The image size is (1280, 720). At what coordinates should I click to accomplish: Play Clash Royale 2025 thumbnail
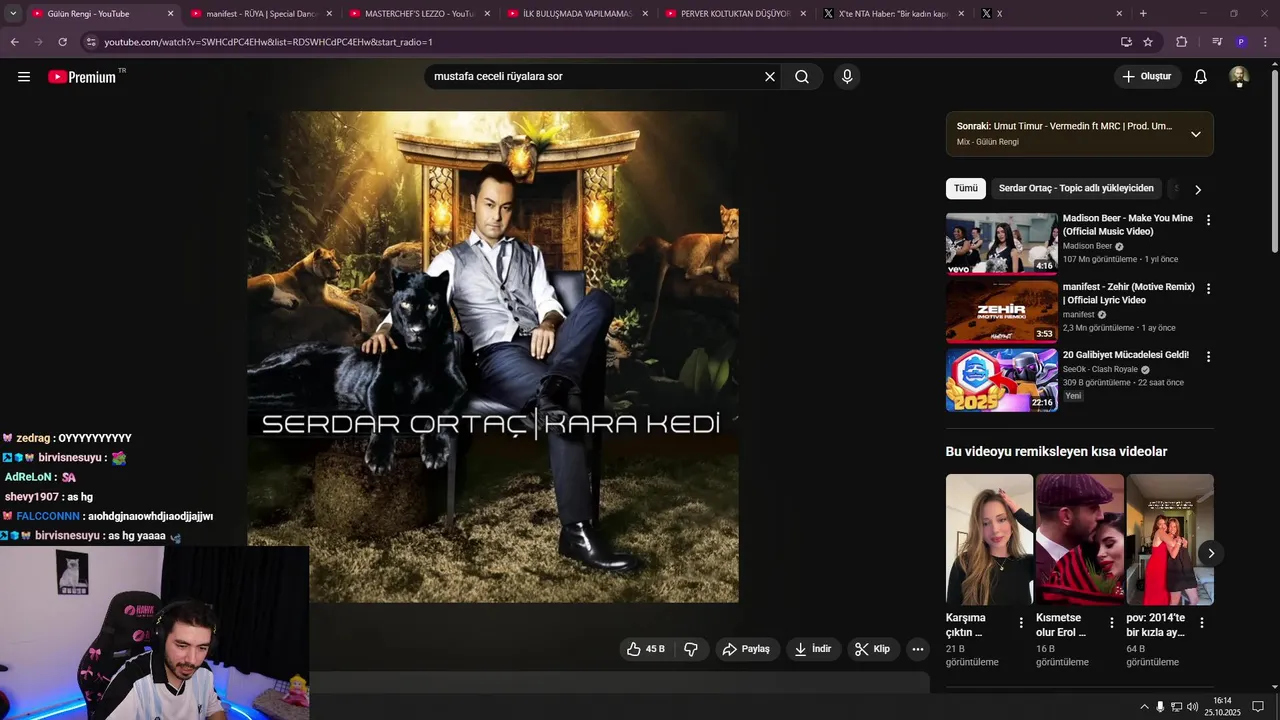tap(1001, 380)
